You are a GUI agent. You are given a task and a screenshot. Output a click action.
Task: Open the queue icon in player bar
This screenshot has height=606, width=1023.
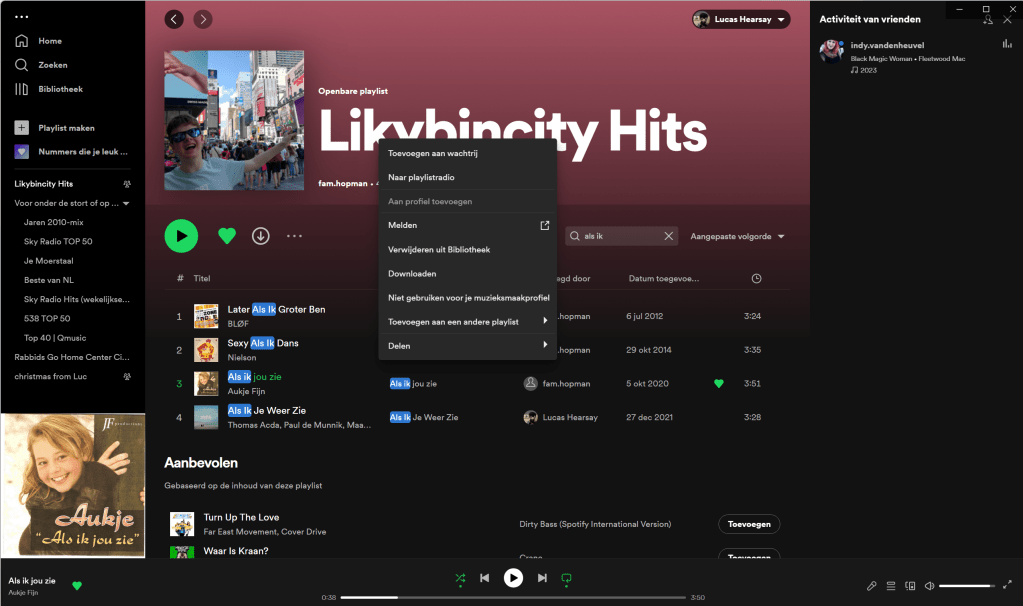(890, 586)
